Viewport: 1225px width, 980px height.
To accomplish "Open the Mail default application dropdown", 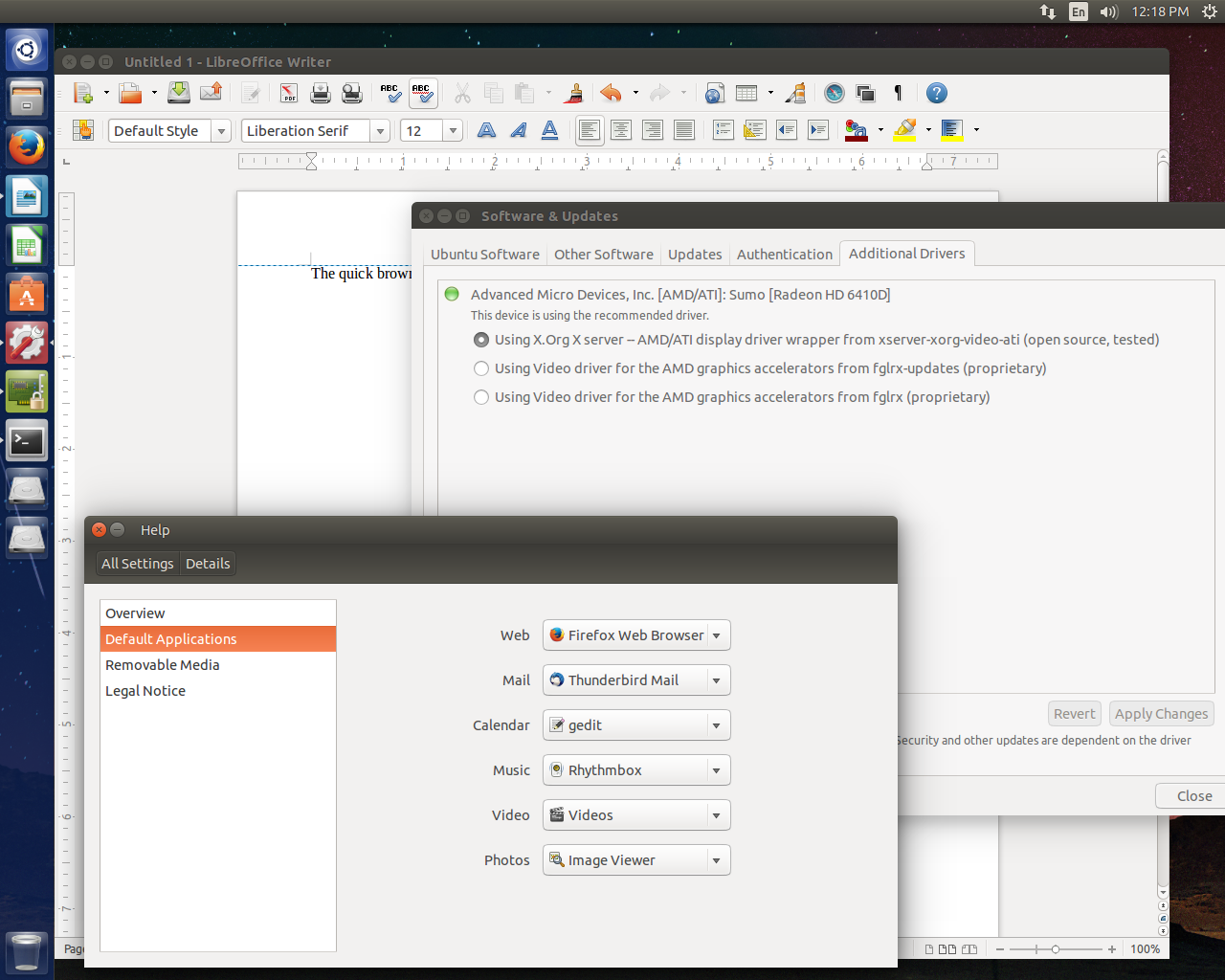I will 636,680.
